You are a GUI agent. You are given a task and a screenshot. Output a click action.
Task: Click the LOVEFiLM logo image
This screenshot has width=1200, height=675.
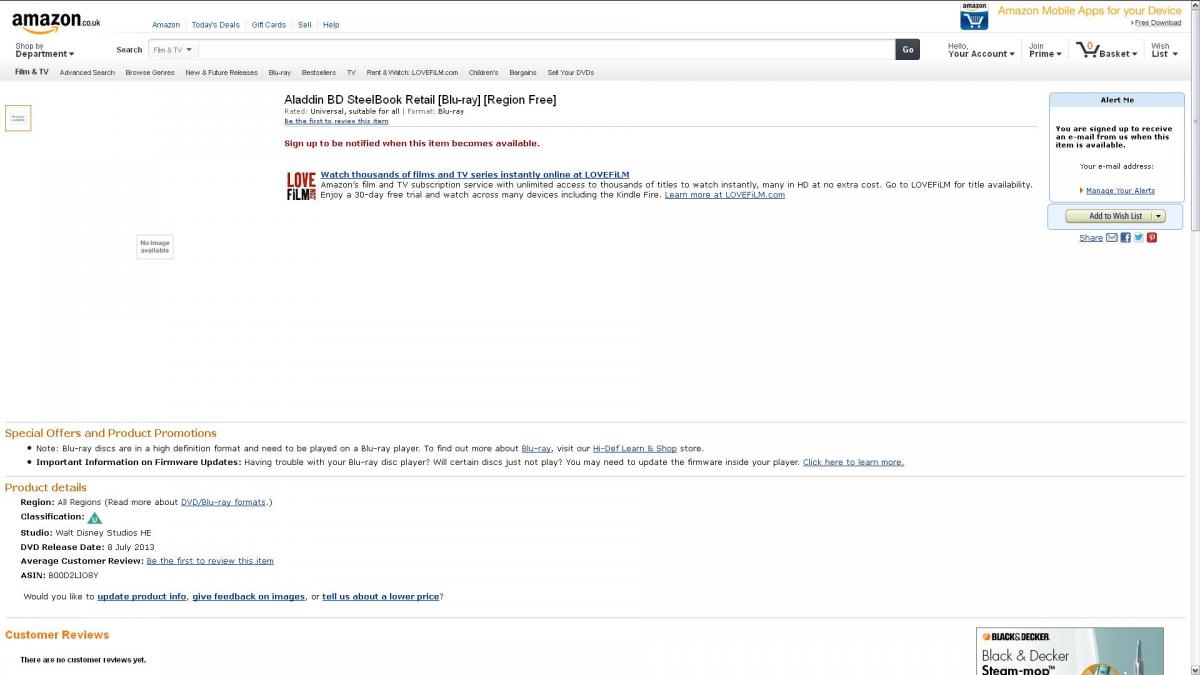pyautogui.click(x=301, y=186)
